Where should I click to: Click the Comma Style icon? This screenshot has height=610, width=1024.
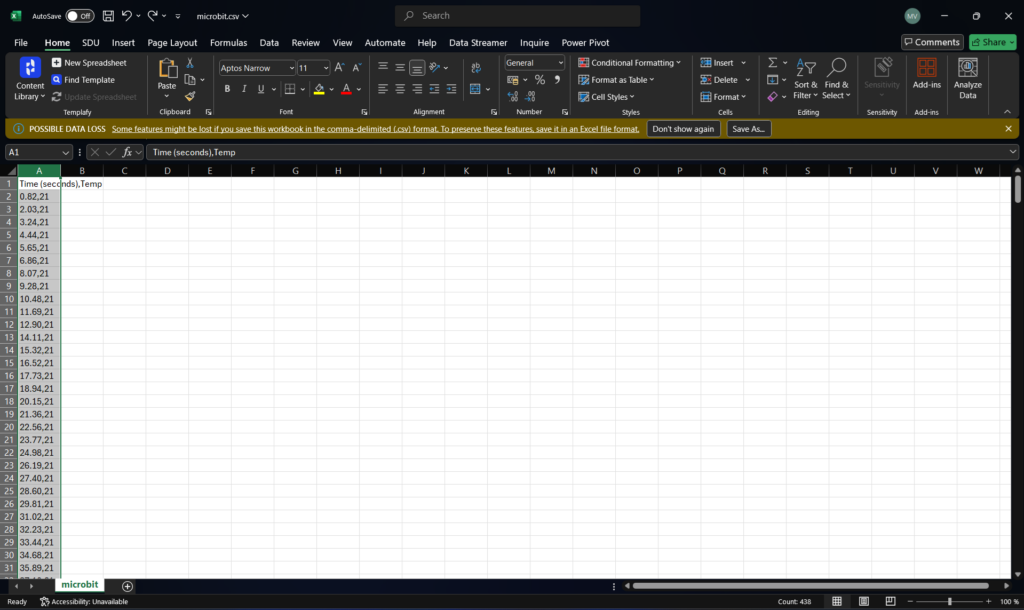point(557,80)
